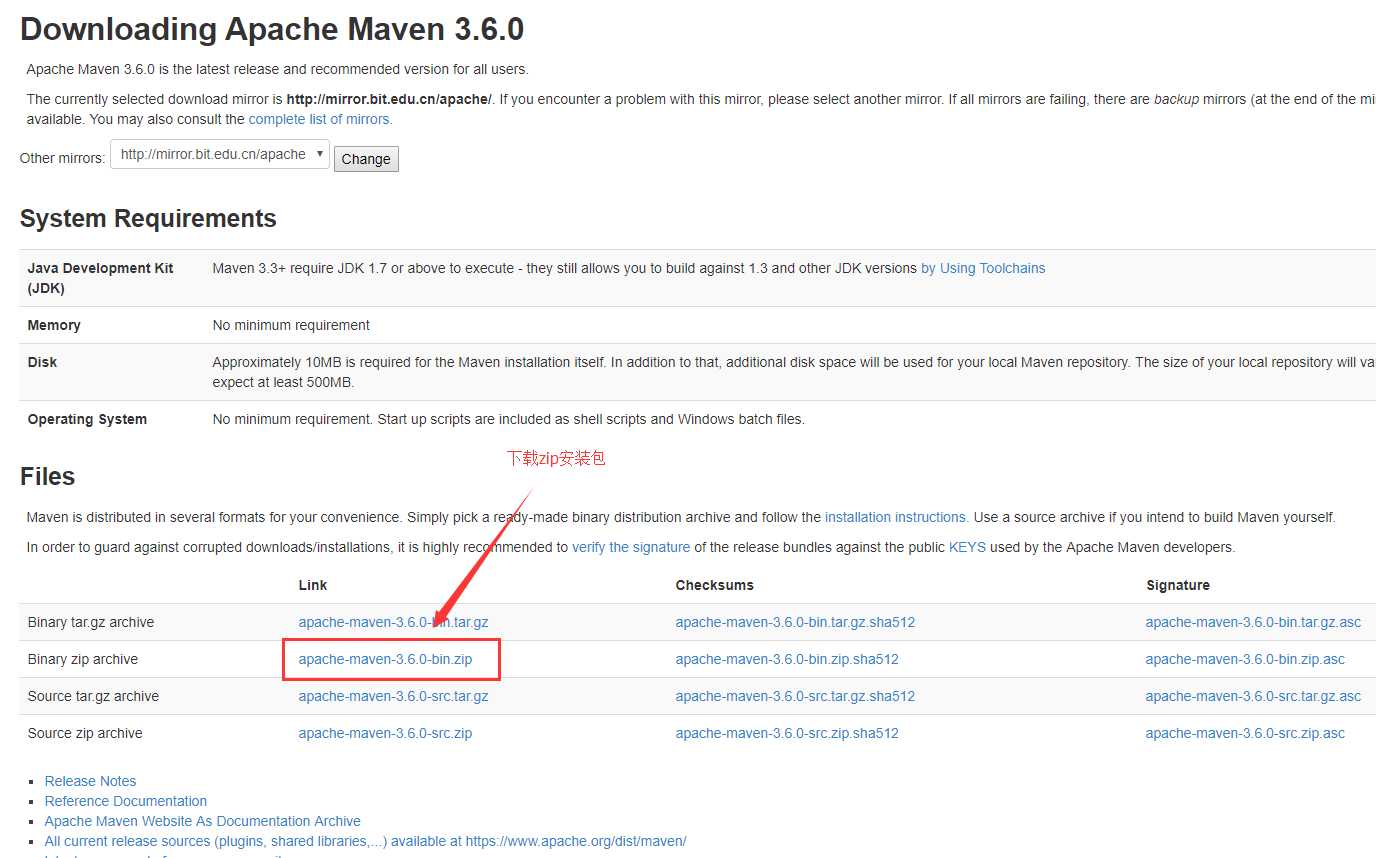Viewport: 1376px width, 858px height.
Task: Open the All current release sources link
Action: click(365, 841)
